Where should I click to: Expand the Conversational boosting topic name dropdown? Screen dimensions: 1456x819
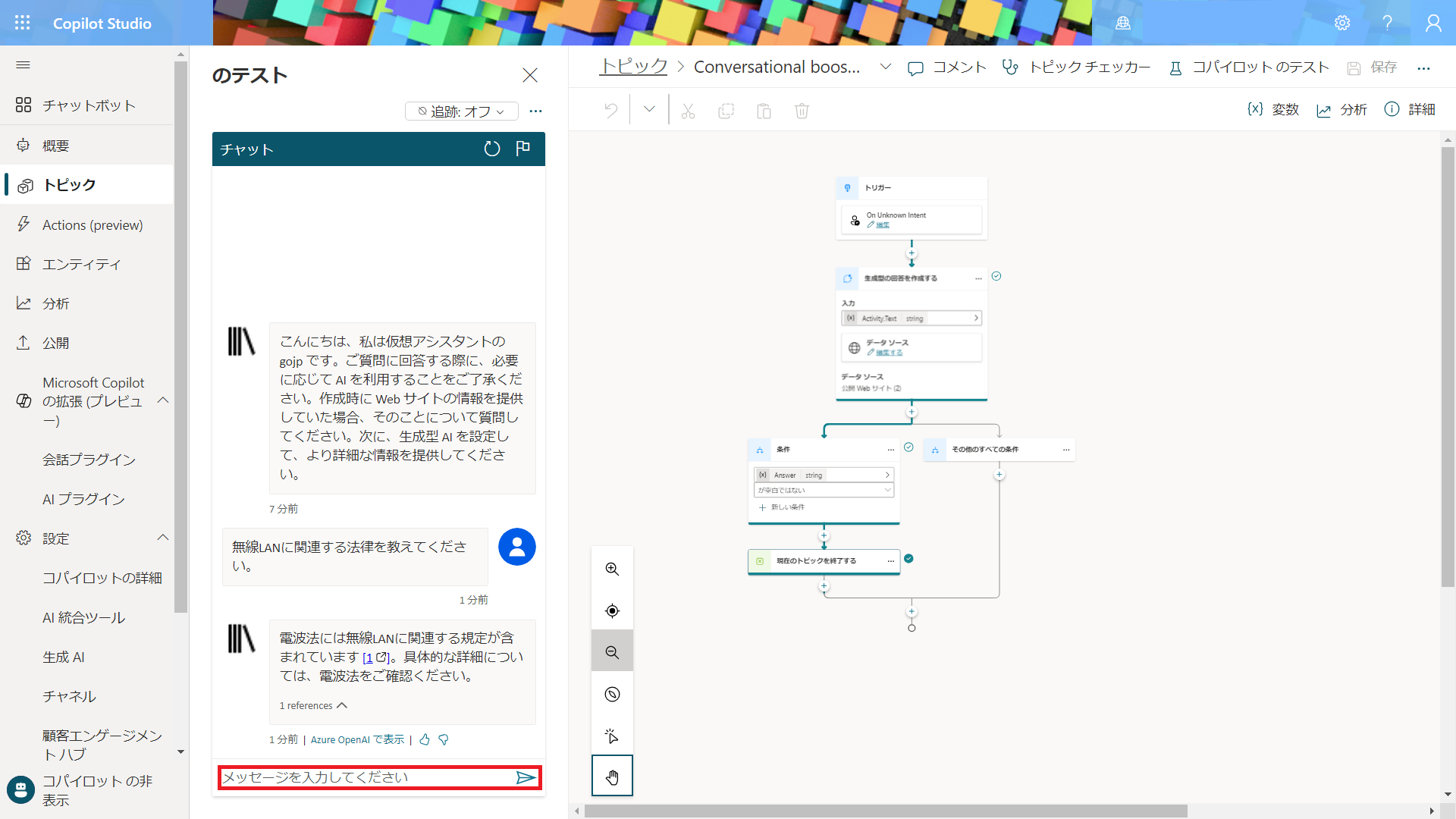885,67
